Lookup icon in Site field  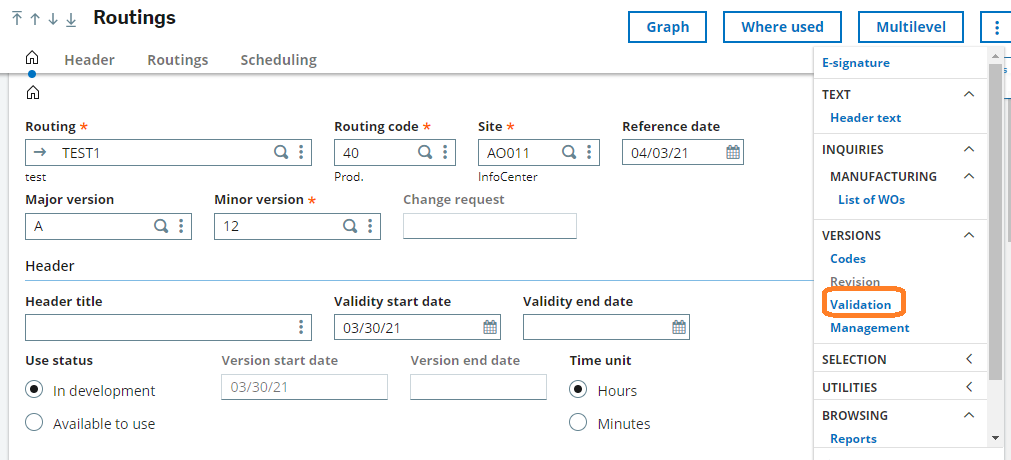tap(569, 152)
